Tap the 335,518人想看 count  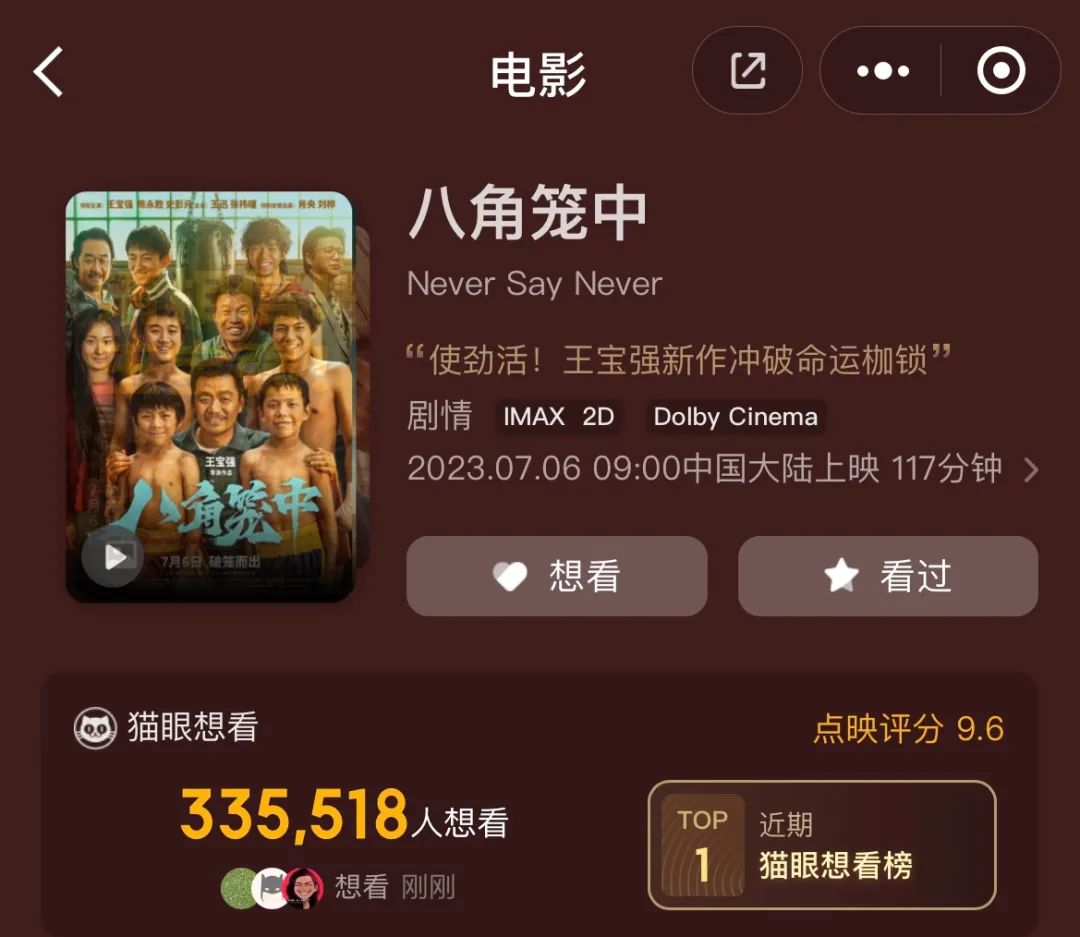click(x=344, y=816)
